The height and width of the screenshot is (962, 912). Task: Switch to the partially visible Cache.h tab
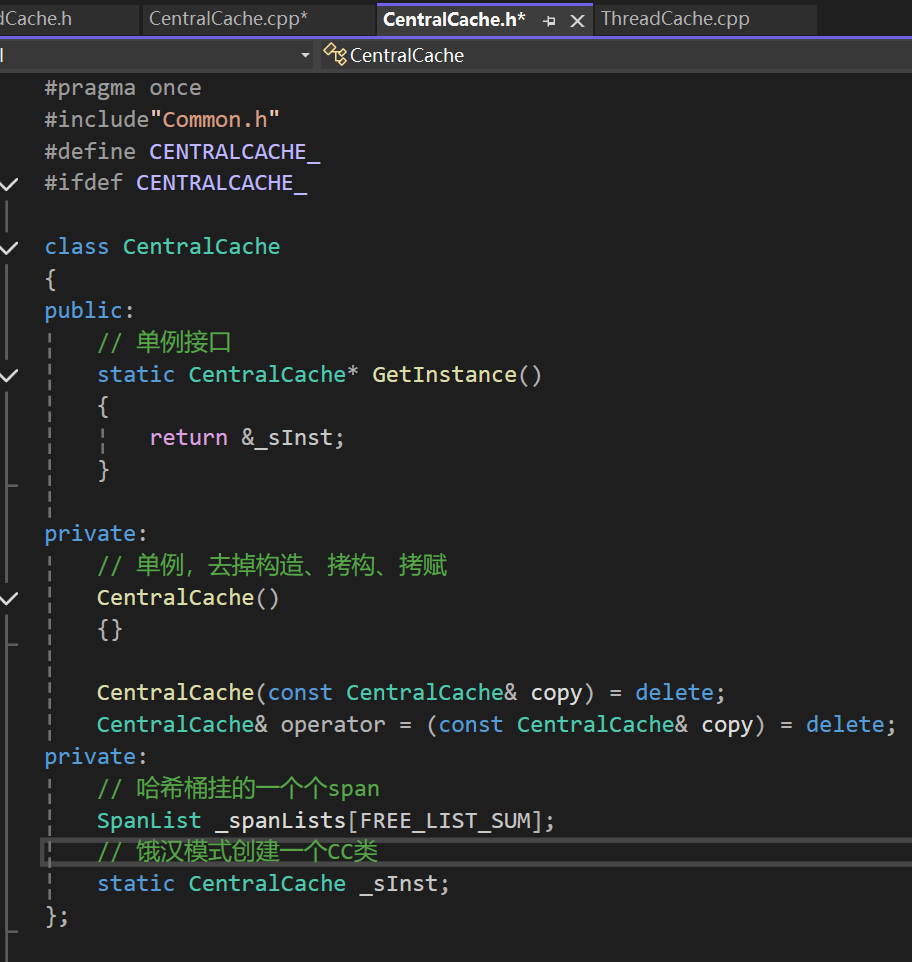click(36, 19)
